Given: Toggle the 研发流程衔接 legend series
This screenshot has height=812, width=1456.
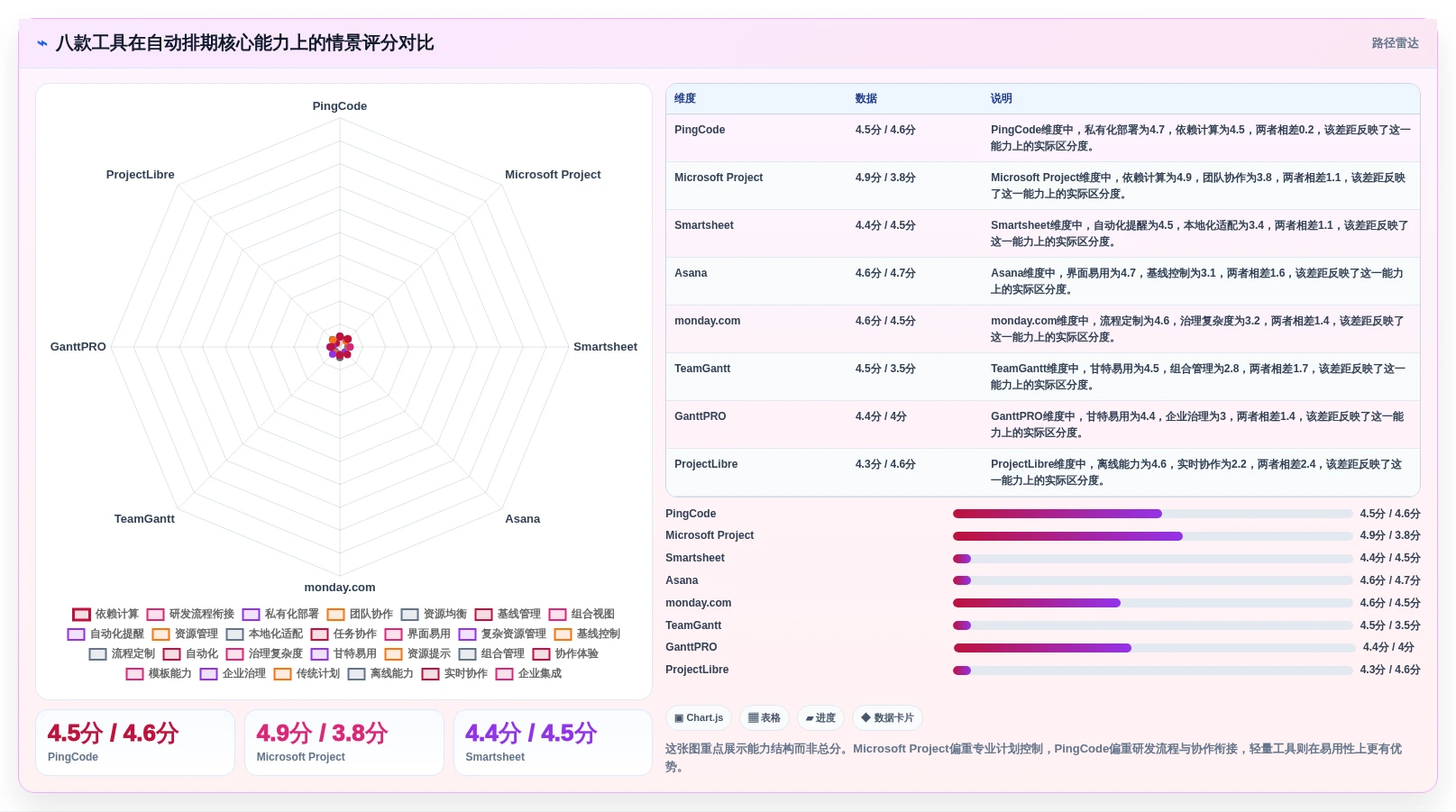Looking at the screenshot, I should [x=190, y=614].
